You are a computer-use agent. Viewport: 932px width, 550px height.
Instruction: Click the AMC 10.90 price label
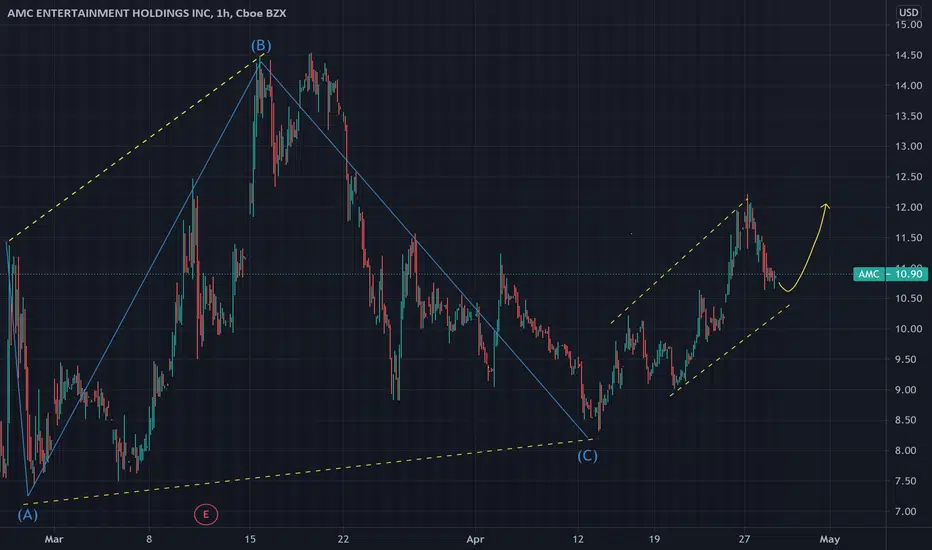click(x=890, y=274)
